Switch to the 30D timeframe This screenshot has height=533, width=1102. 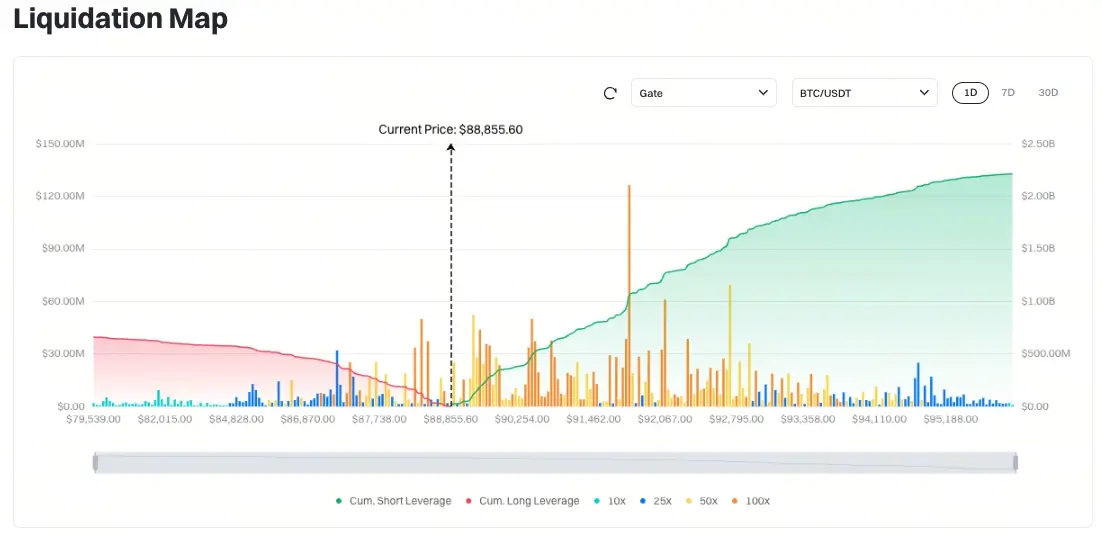tap(1048, 93)
